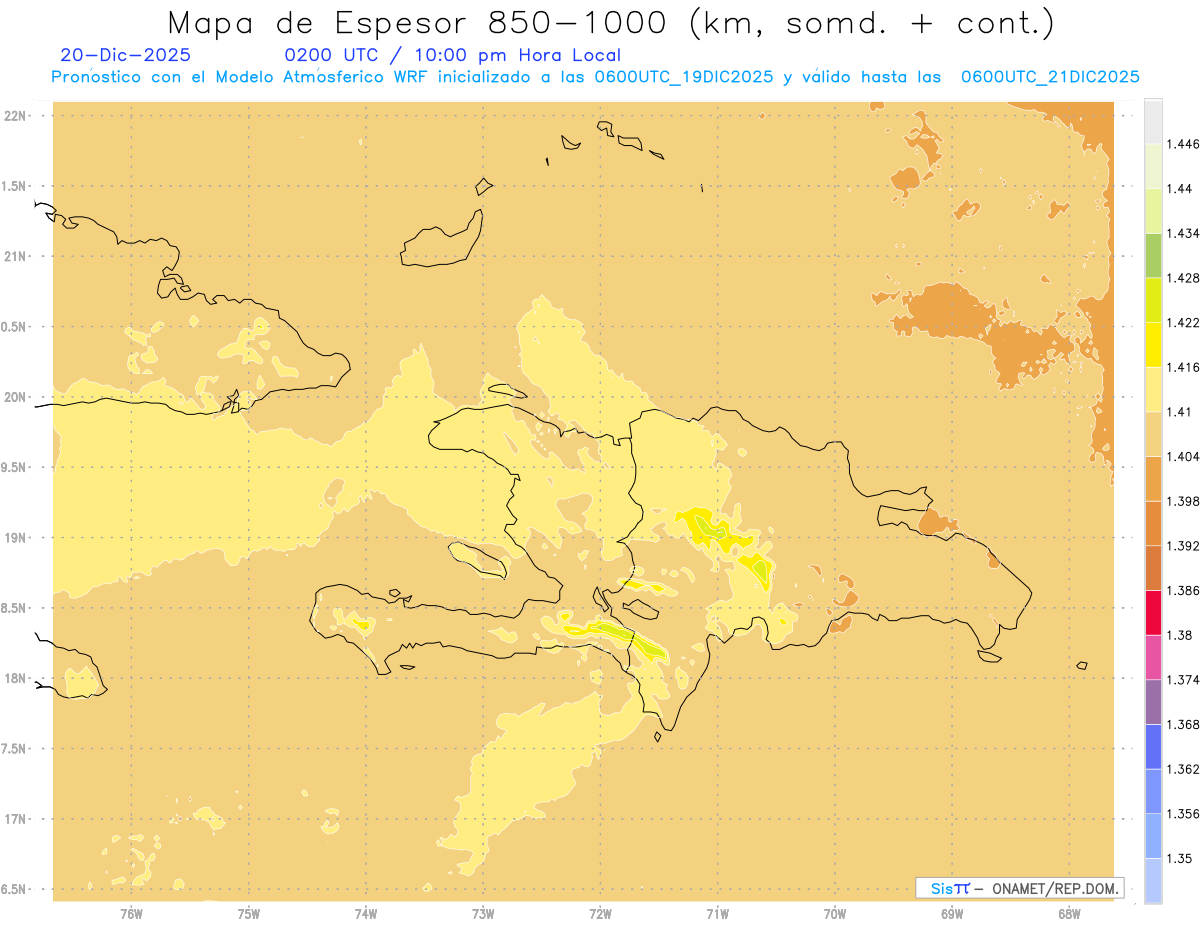Pick the red swatch between 1.38 and 1.386
Image resolution: width=1200 pixels, height=927 pixels.
[x=1153, y=612]
